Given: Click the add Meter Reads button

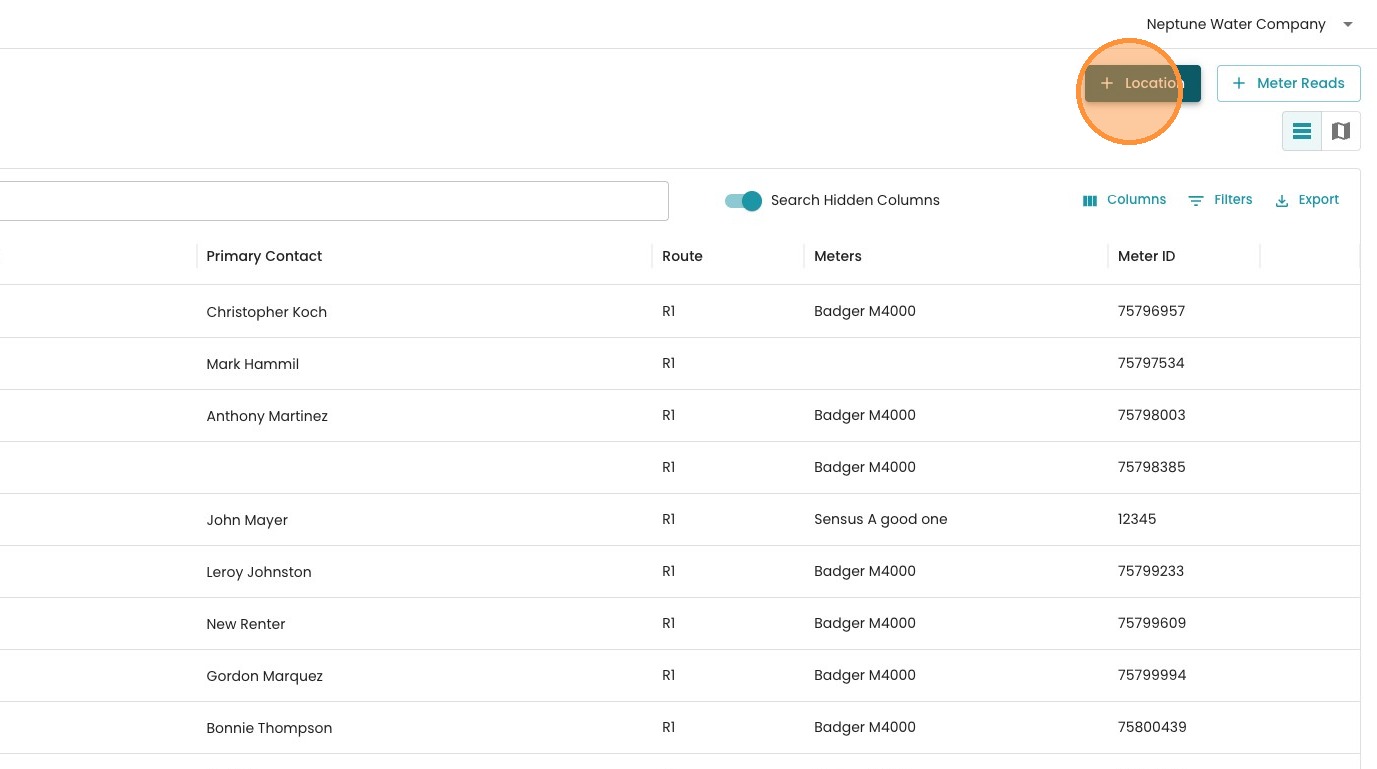Looking at the screenshot, I should [x=1288, y=84].
